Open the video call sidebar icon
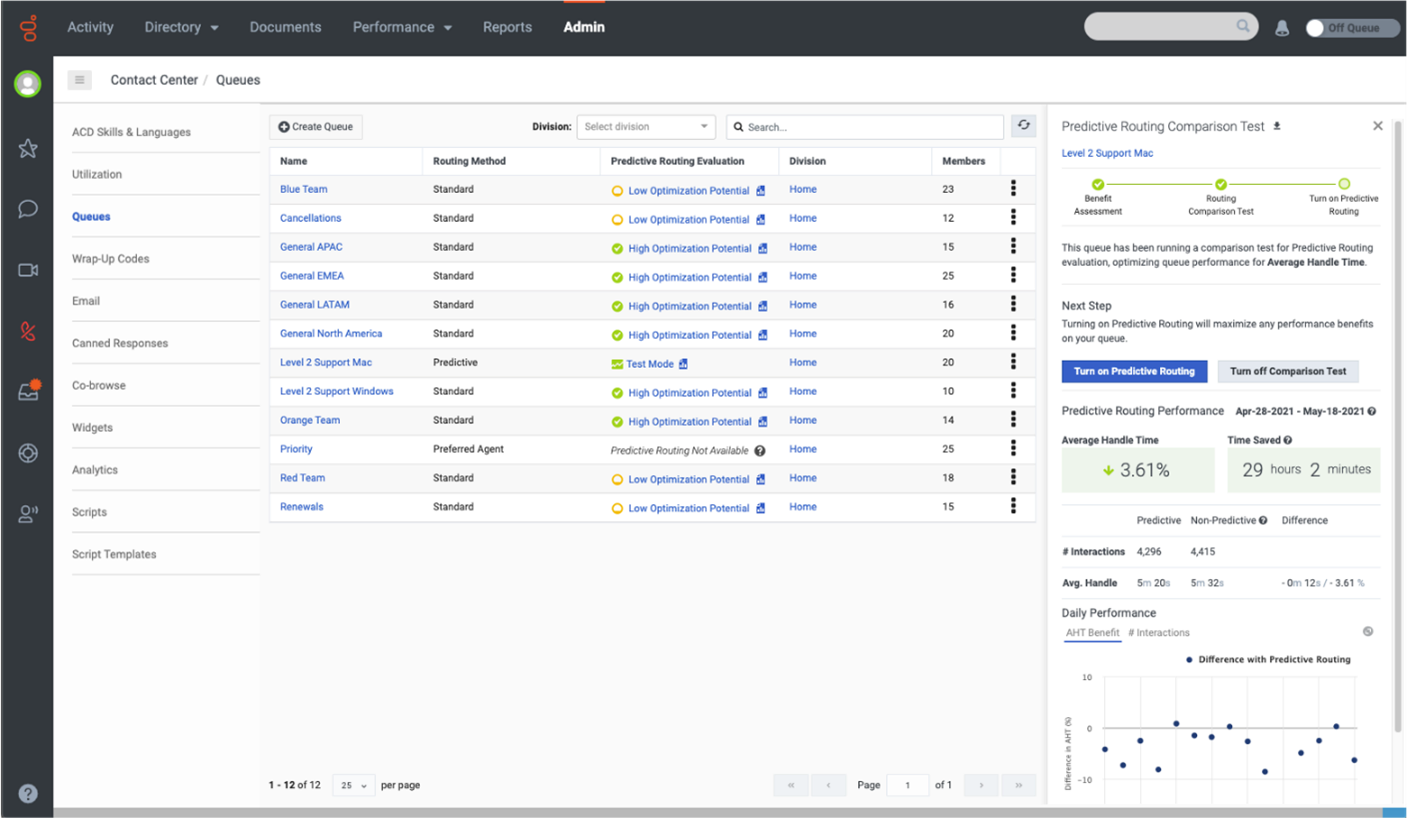The height and width of the screenshot is (818, 1407). coord(27,269)
